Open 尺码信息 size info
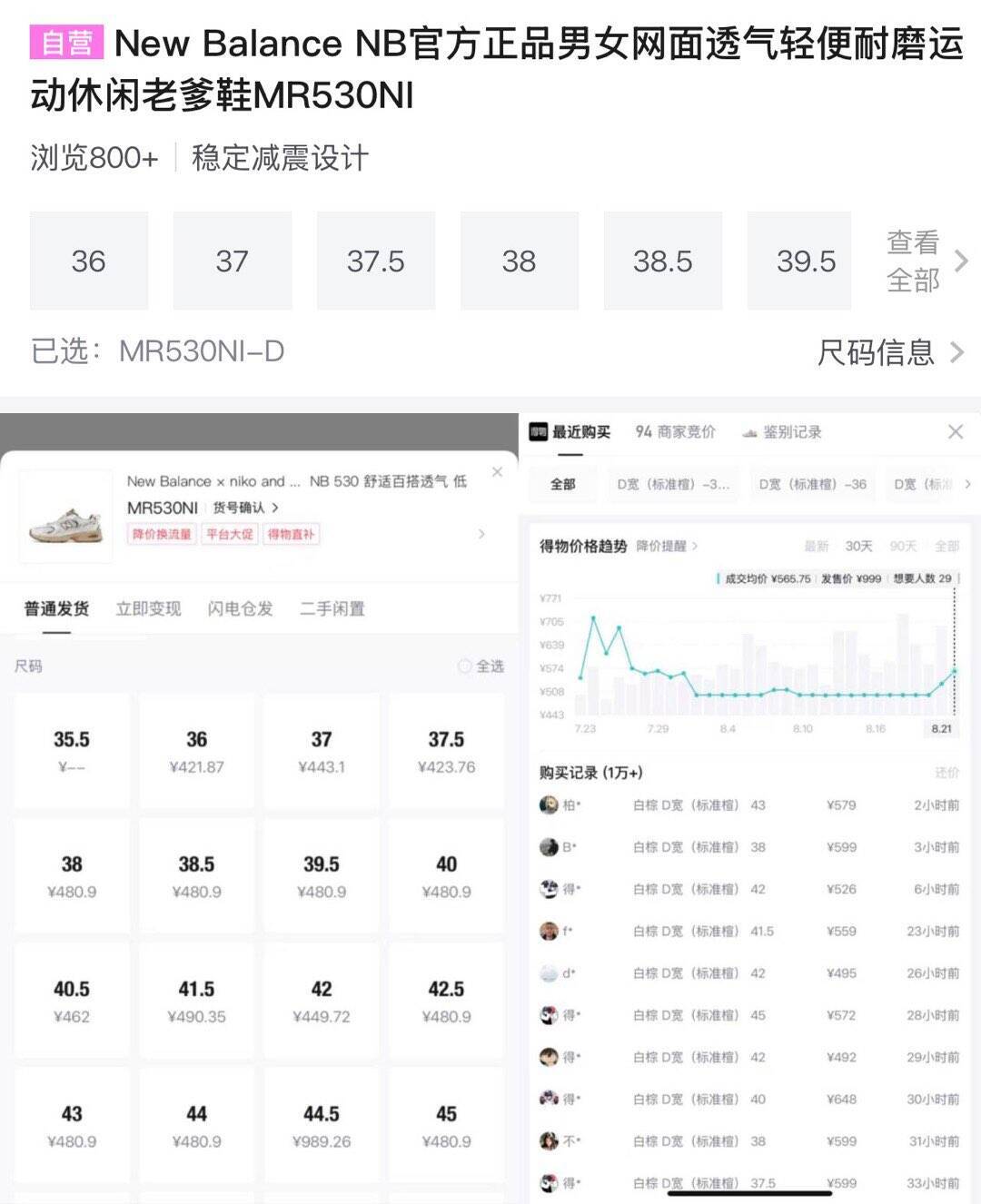The height and width of the screenshot is (1204, 981). point(891,352)
